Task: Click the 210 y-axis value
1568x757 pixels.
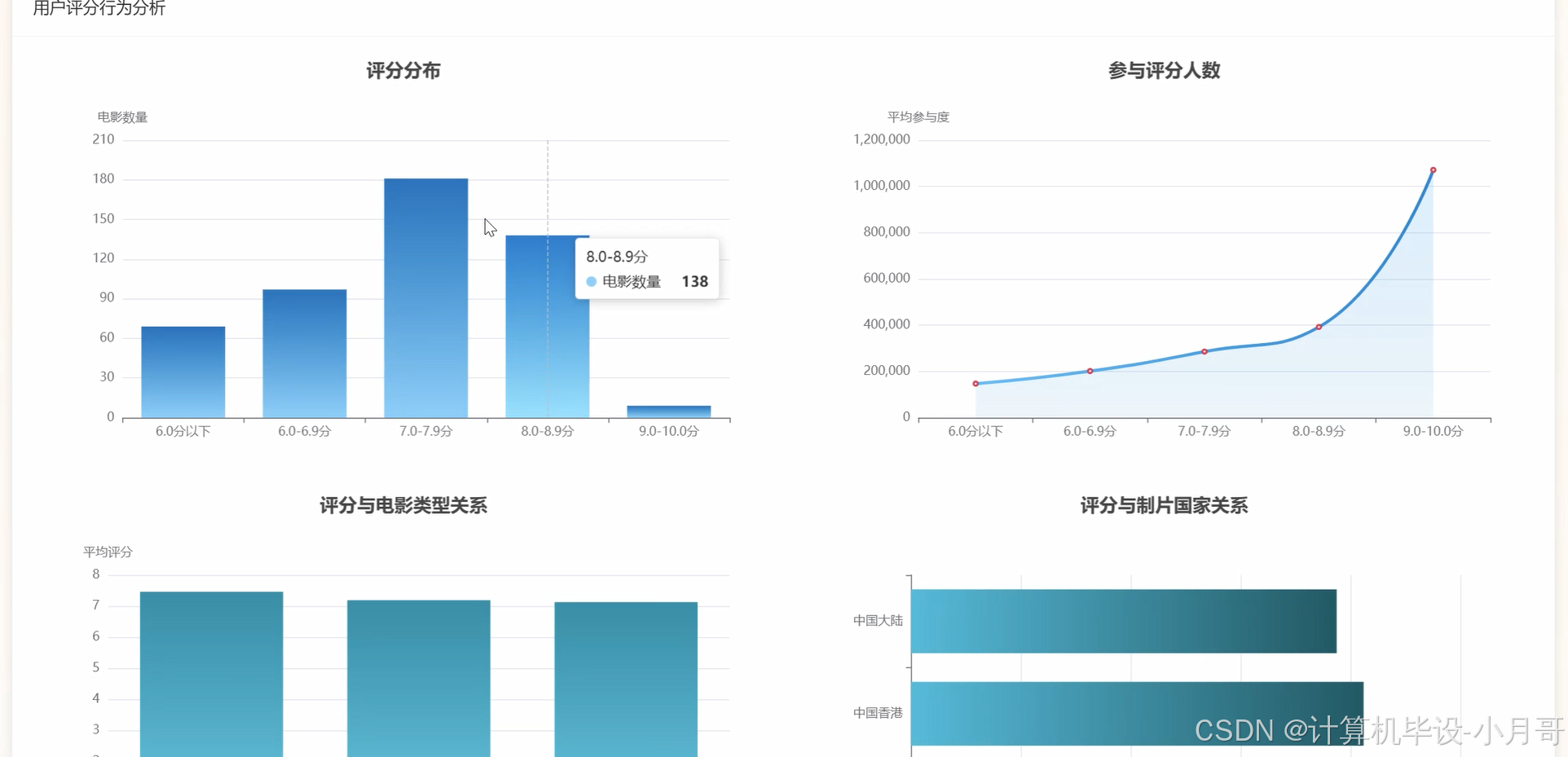Action: 104,139
